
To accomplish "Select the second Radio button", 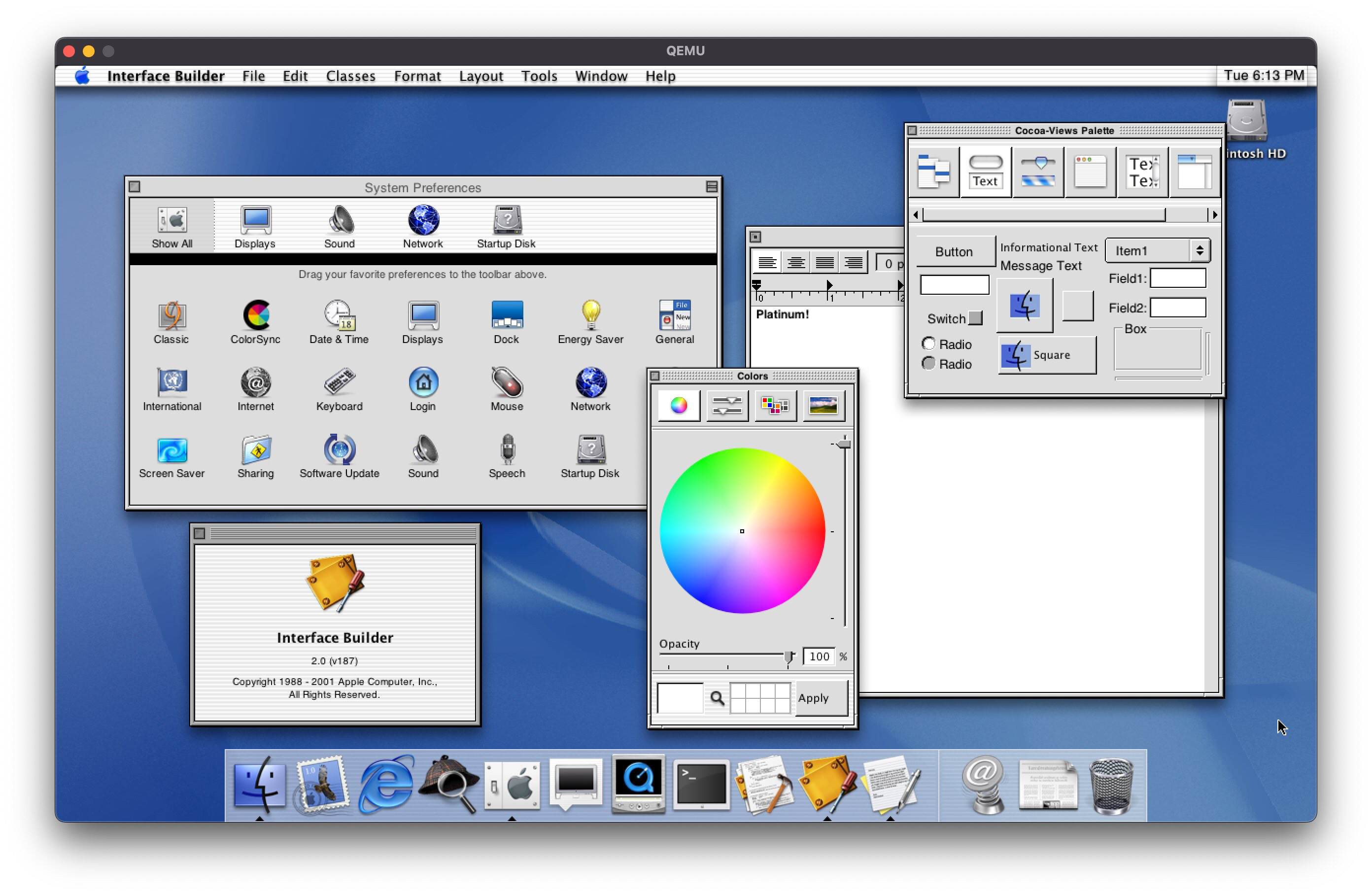I will tap(928, 363).
